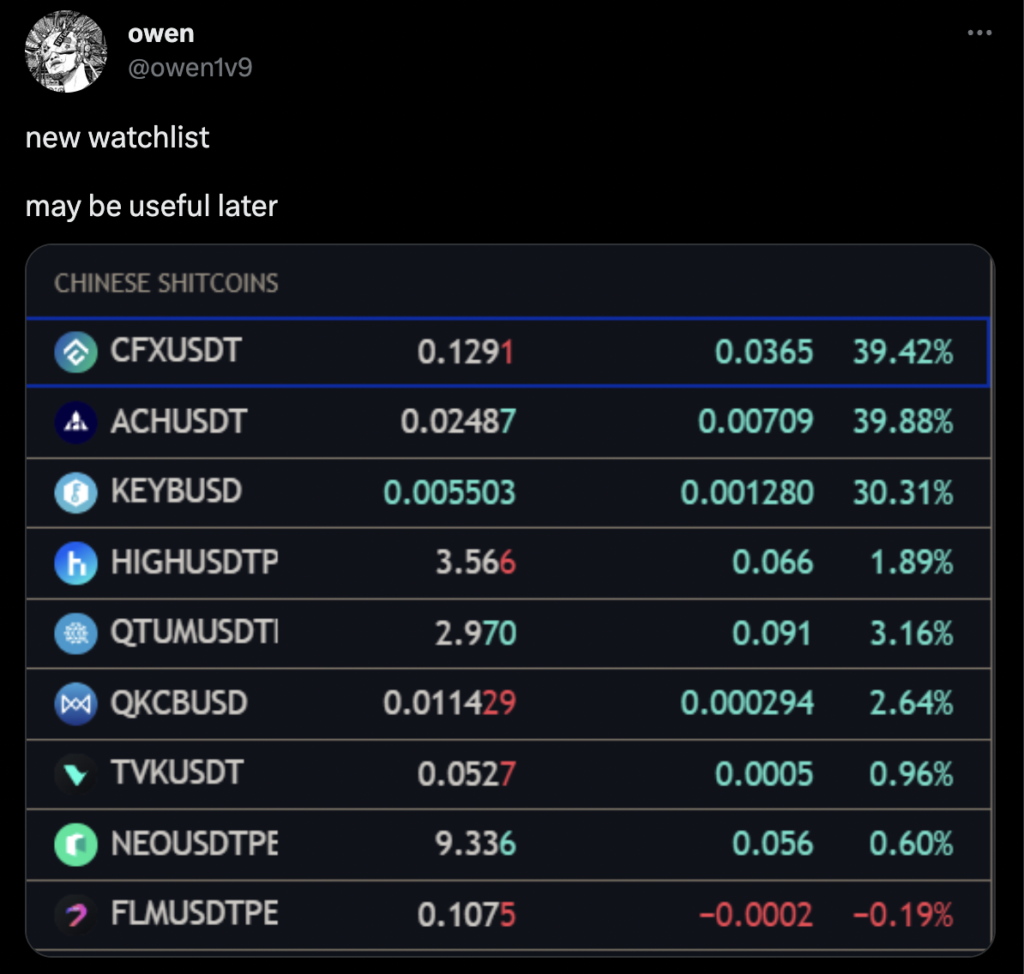Viewport: 1024px width, 974px height.
Task: Click the KEY coin logo icon
Action: click(x=76, y=493)
